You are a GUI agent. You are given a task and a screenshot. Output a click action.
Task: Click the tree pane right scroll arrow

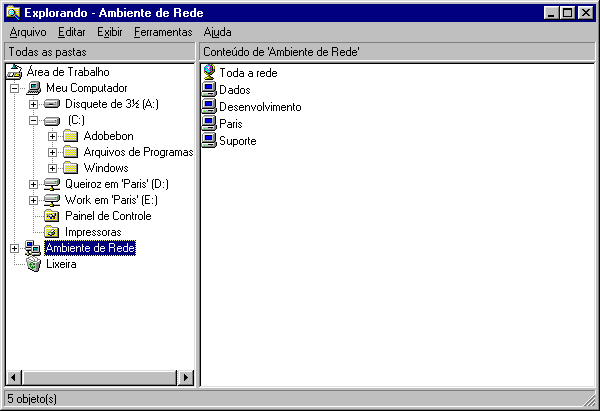(x=186, y=378)
